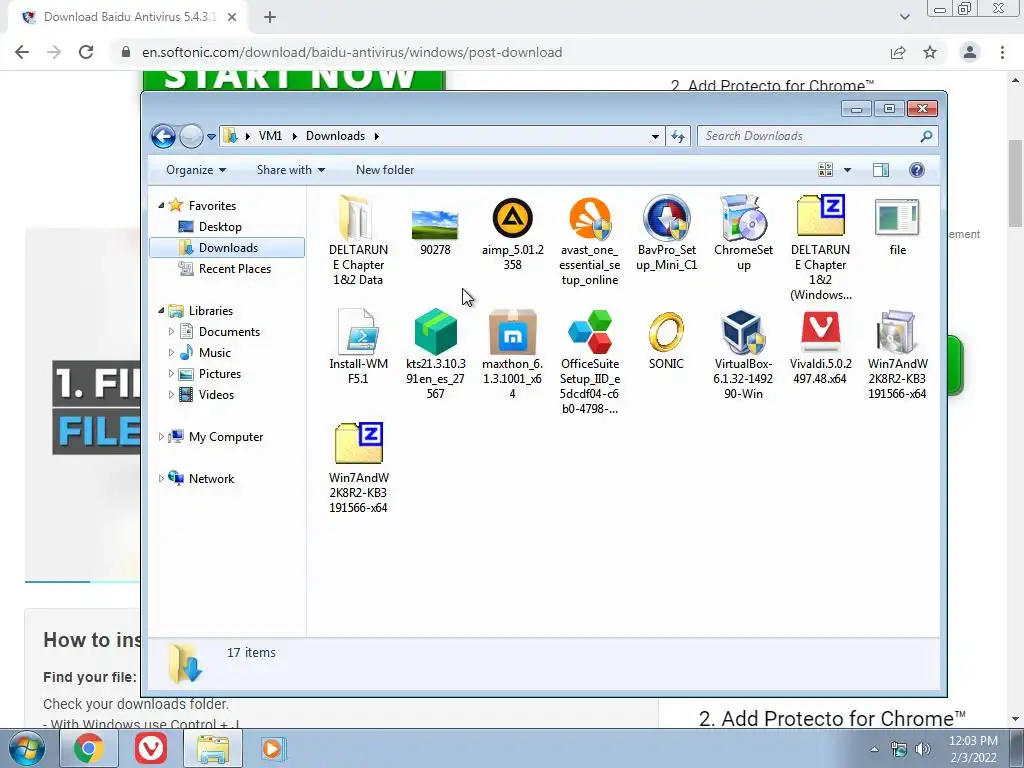Screen dimensions: 1024x768
Task: Click the taskbar volume speaker icon
Action: click(922, 749)
